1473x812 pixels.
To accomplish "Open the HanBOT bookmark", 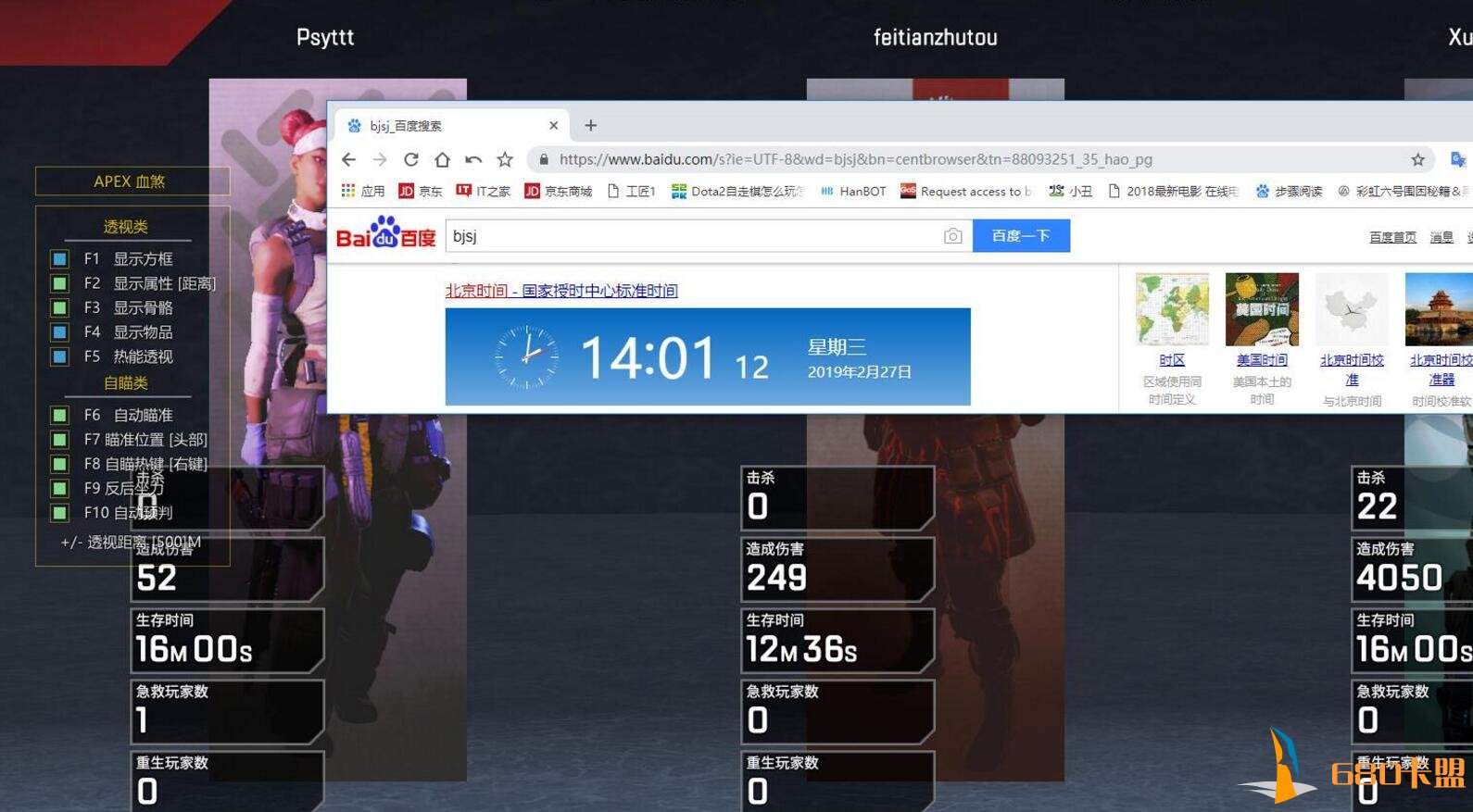I will 852,191.
